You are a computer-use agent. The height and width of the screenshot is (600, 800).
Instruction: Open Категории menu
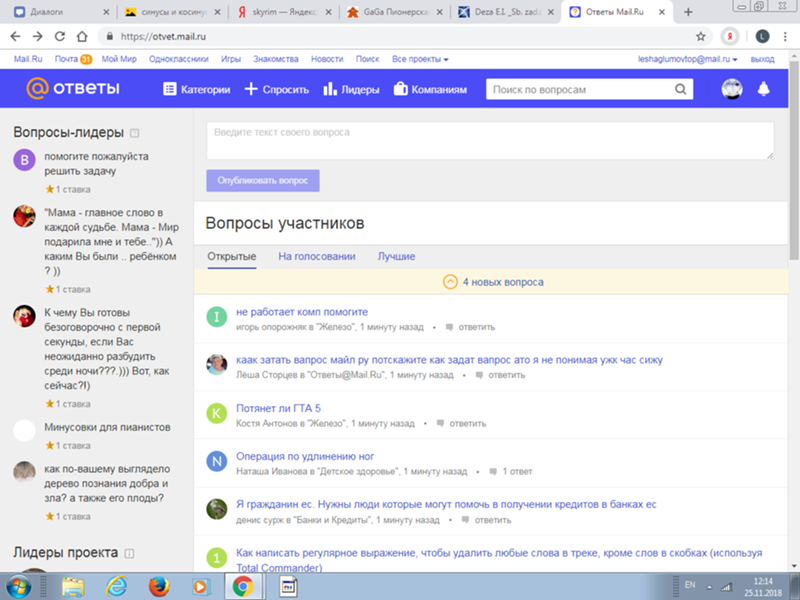point(196,89)
